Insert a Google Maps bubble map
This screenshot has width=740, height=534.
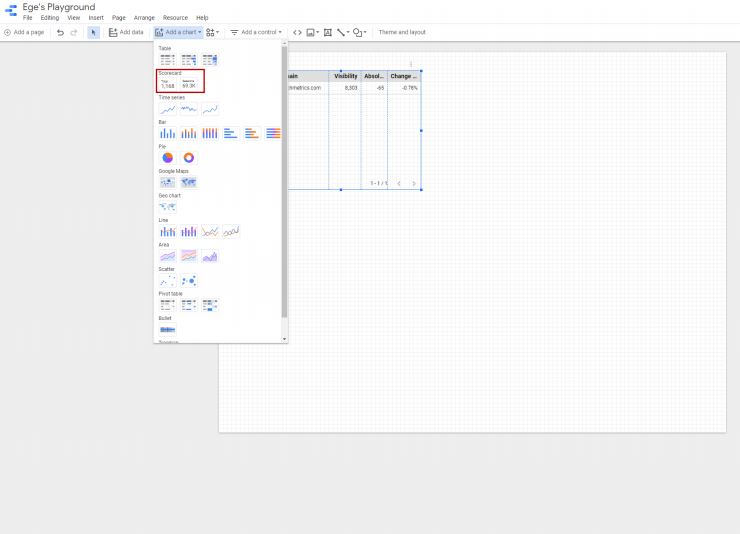pyautogui.click(x=168, y=182)
